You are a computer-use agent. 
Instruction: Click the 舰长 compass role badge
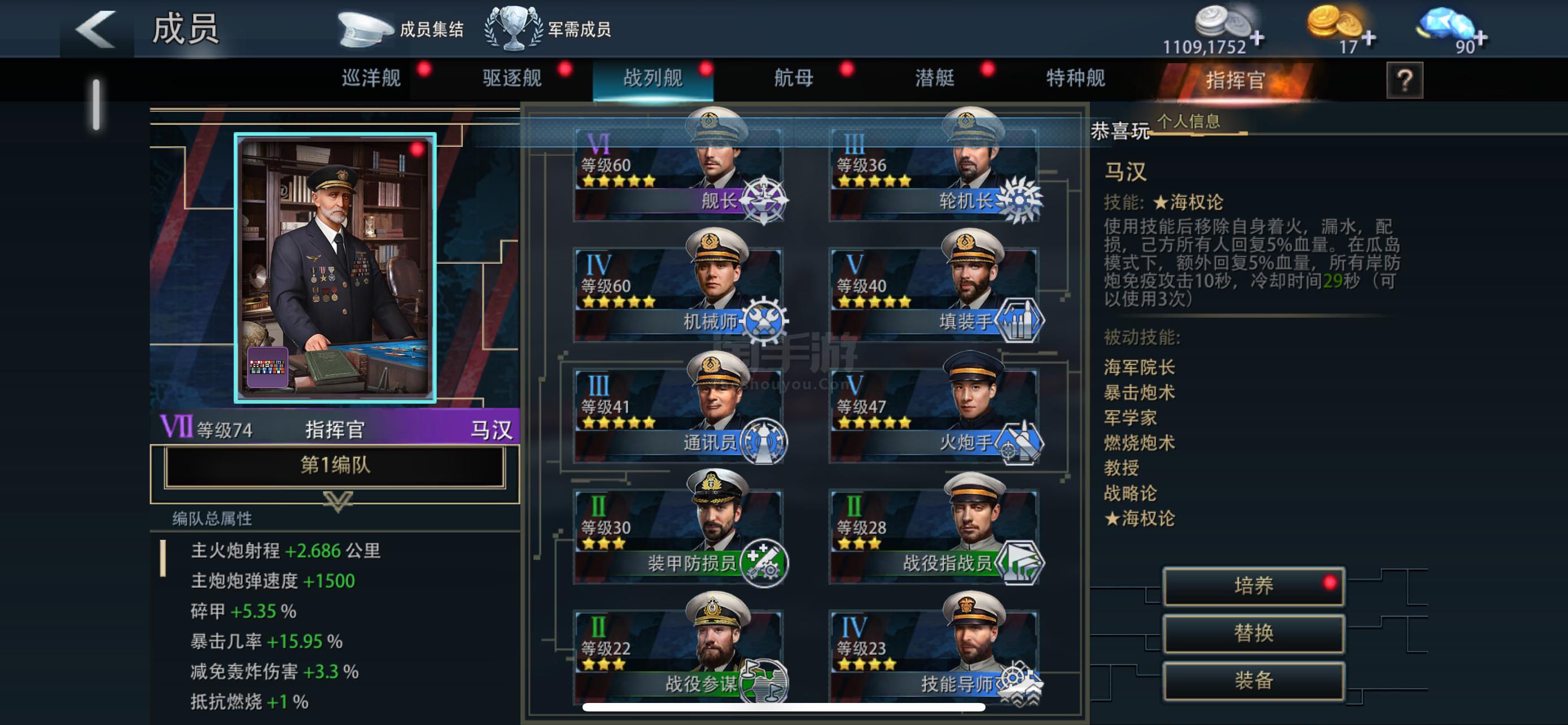pos(764,200)
